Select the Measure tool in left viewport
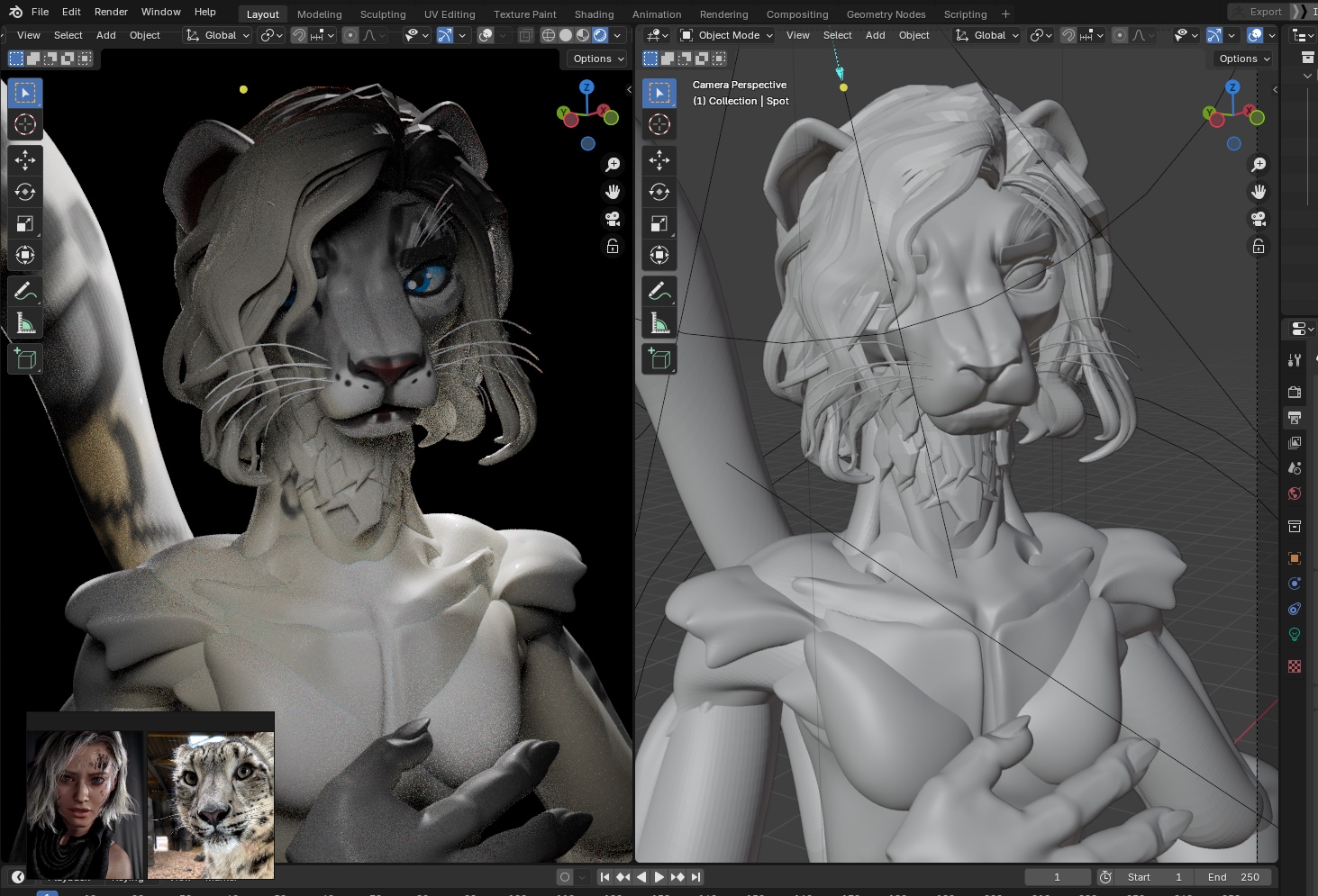The width and height of the screenshot is (1318, 896). [25, 322]
